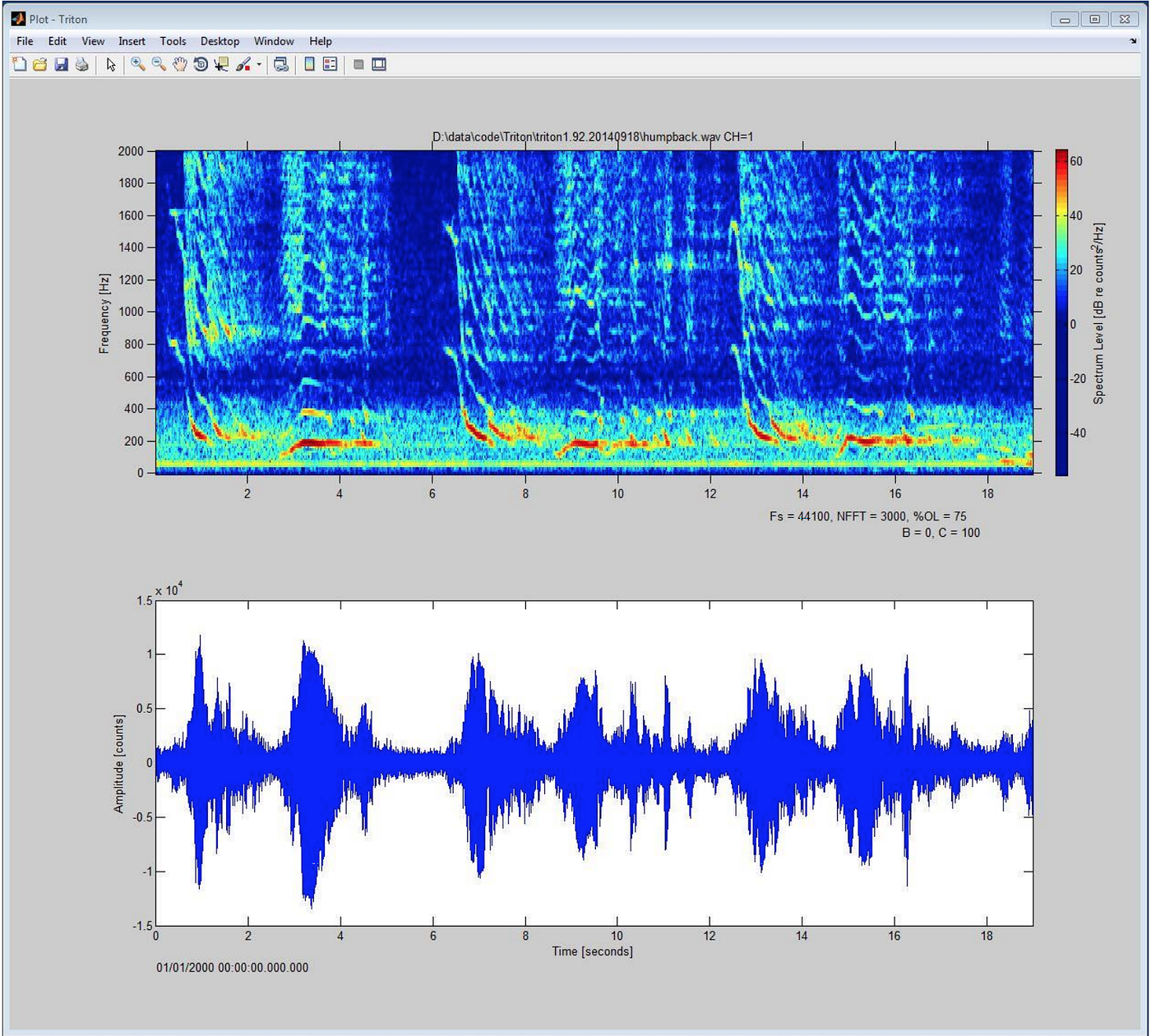Activate the Zoom In magnifier tool
The width and height of the screenshot is (1151, 1036).
[x=138, y=64]
